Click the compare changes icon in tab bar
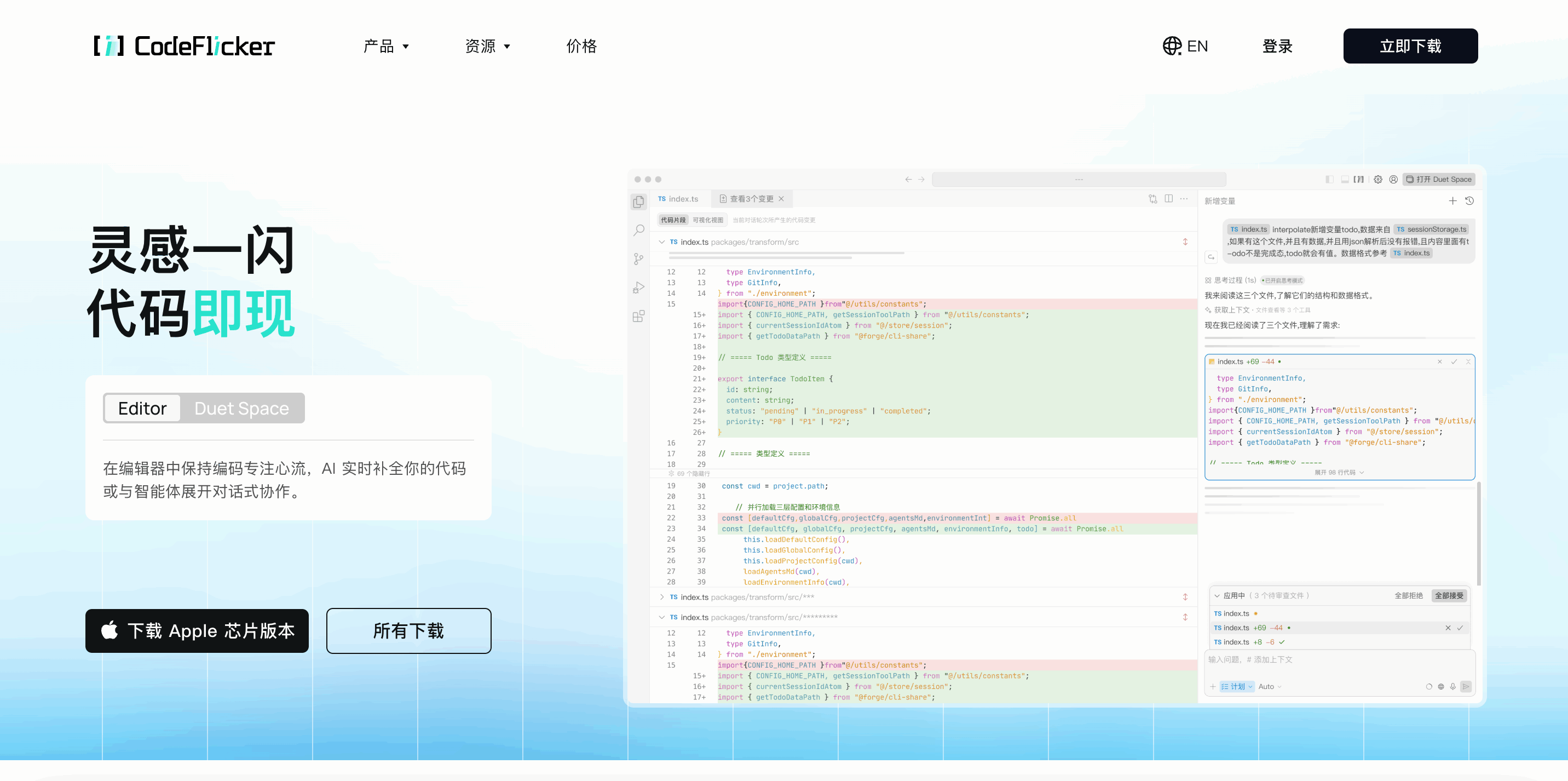1568x781 pixels. [1153, 198]
